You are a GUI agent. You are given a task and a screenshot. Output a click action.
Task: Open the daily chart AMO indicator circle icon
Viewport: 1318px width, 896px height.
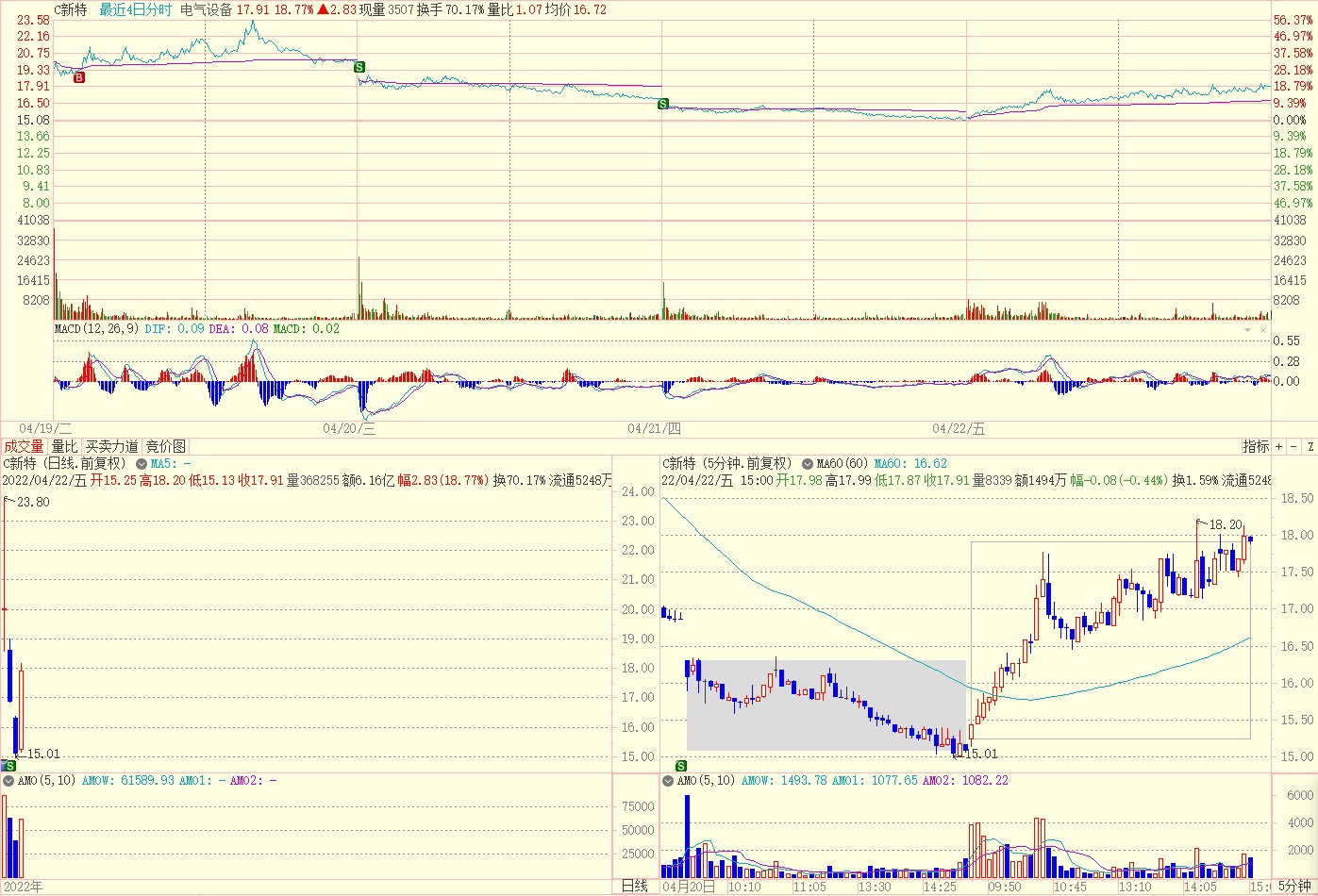(x=8, y=781)
